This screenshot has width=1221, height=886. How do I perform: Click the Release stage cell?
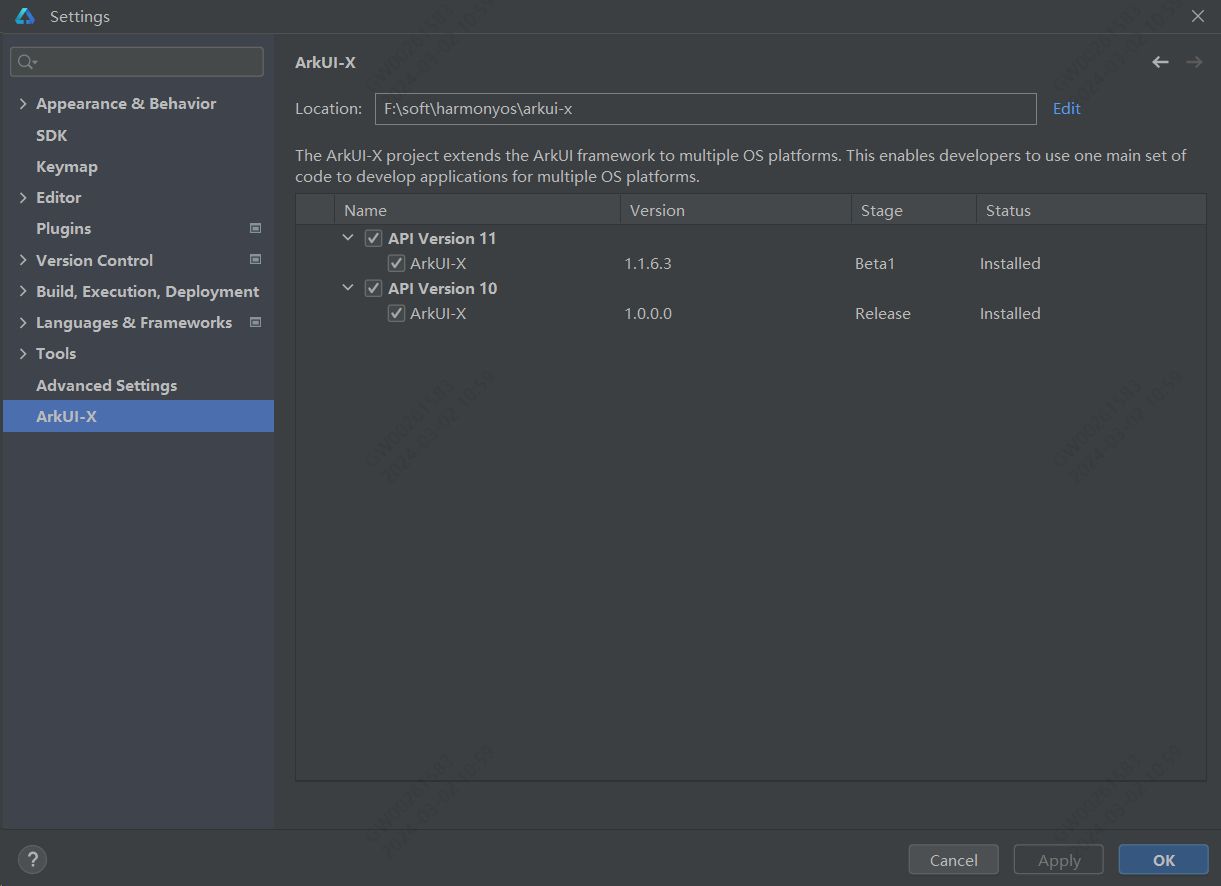883,313
